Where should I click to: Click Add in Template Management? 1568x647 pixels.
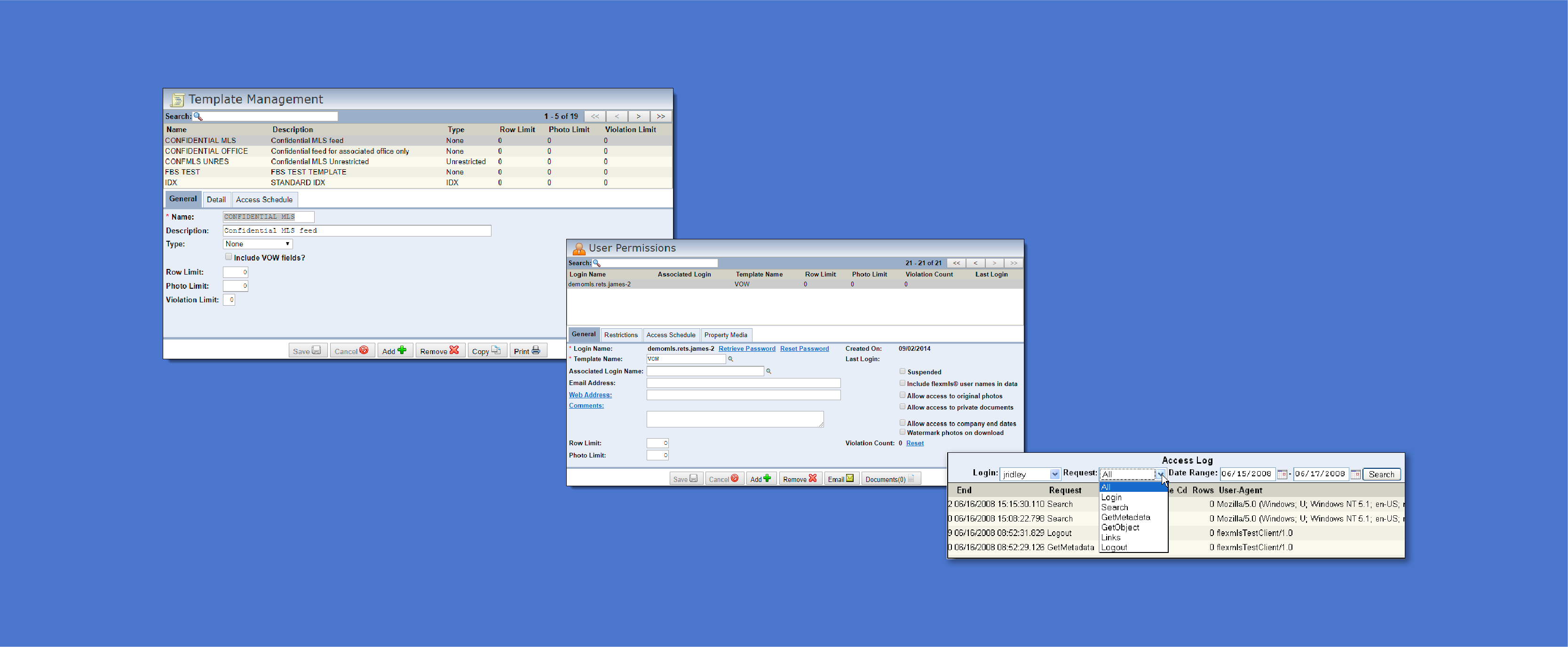[395, 351]
